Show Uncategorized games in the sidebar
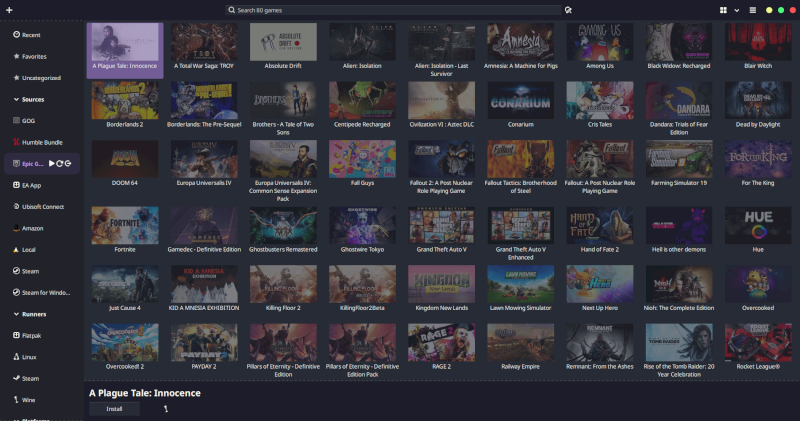Screen dimensions: 800x421 point(42,78)
